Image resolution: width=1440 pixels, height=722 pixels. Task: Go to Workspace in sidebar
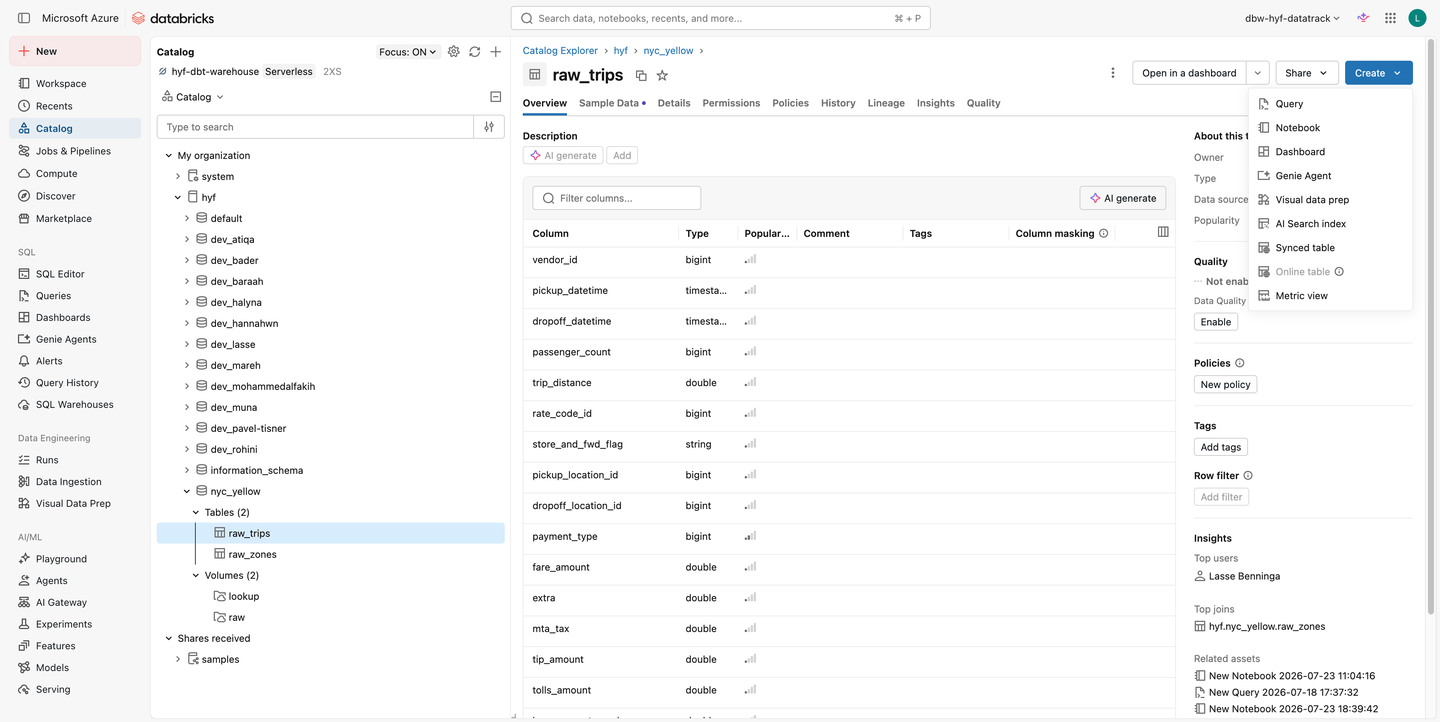[x=75, y=84]
